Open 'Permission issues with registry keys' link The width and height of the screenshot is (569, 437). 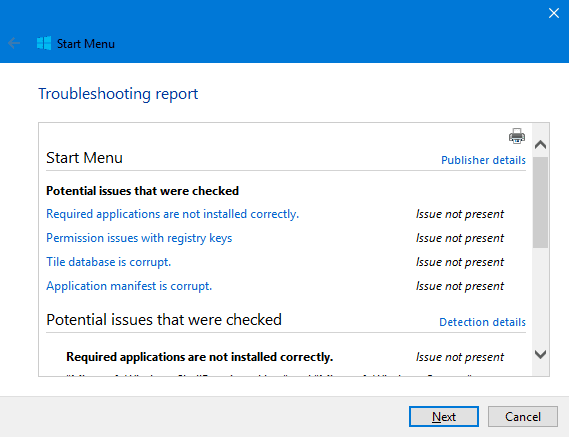tap(139, 238)
